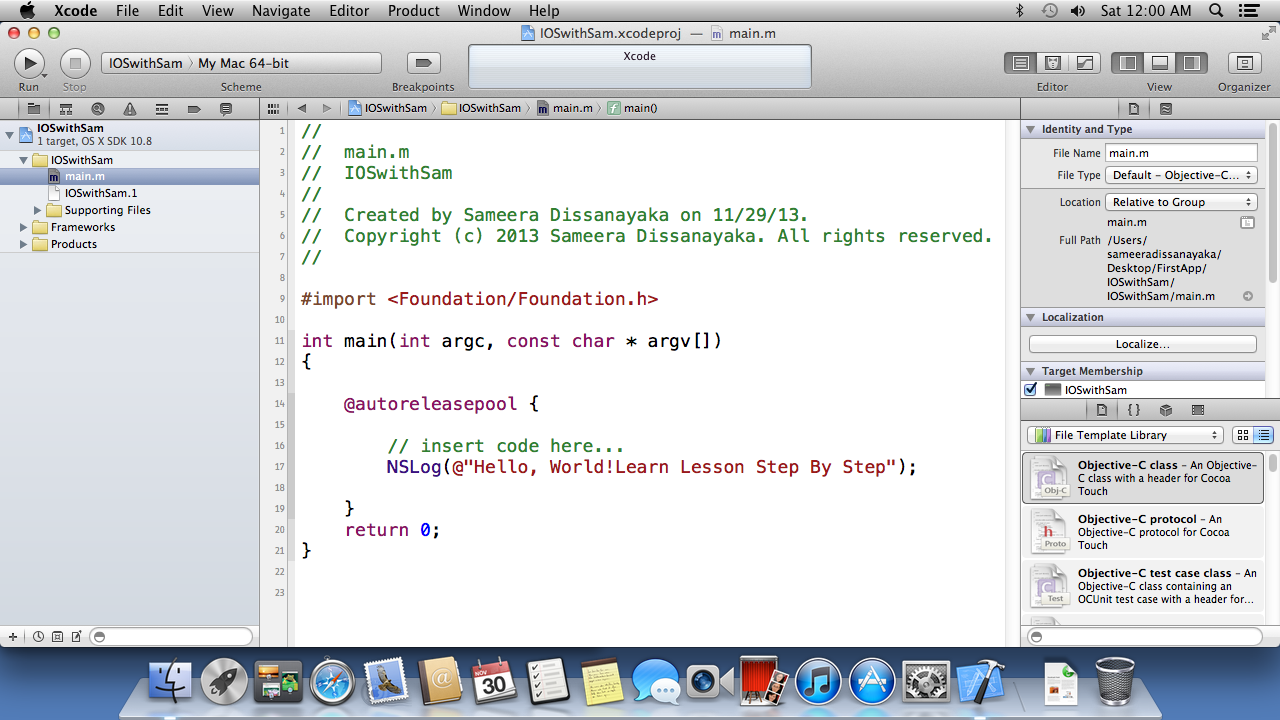The width and height of the screenshot is (1280, 720).
Task: Open the Edit menu
Action: pos(171,11)
